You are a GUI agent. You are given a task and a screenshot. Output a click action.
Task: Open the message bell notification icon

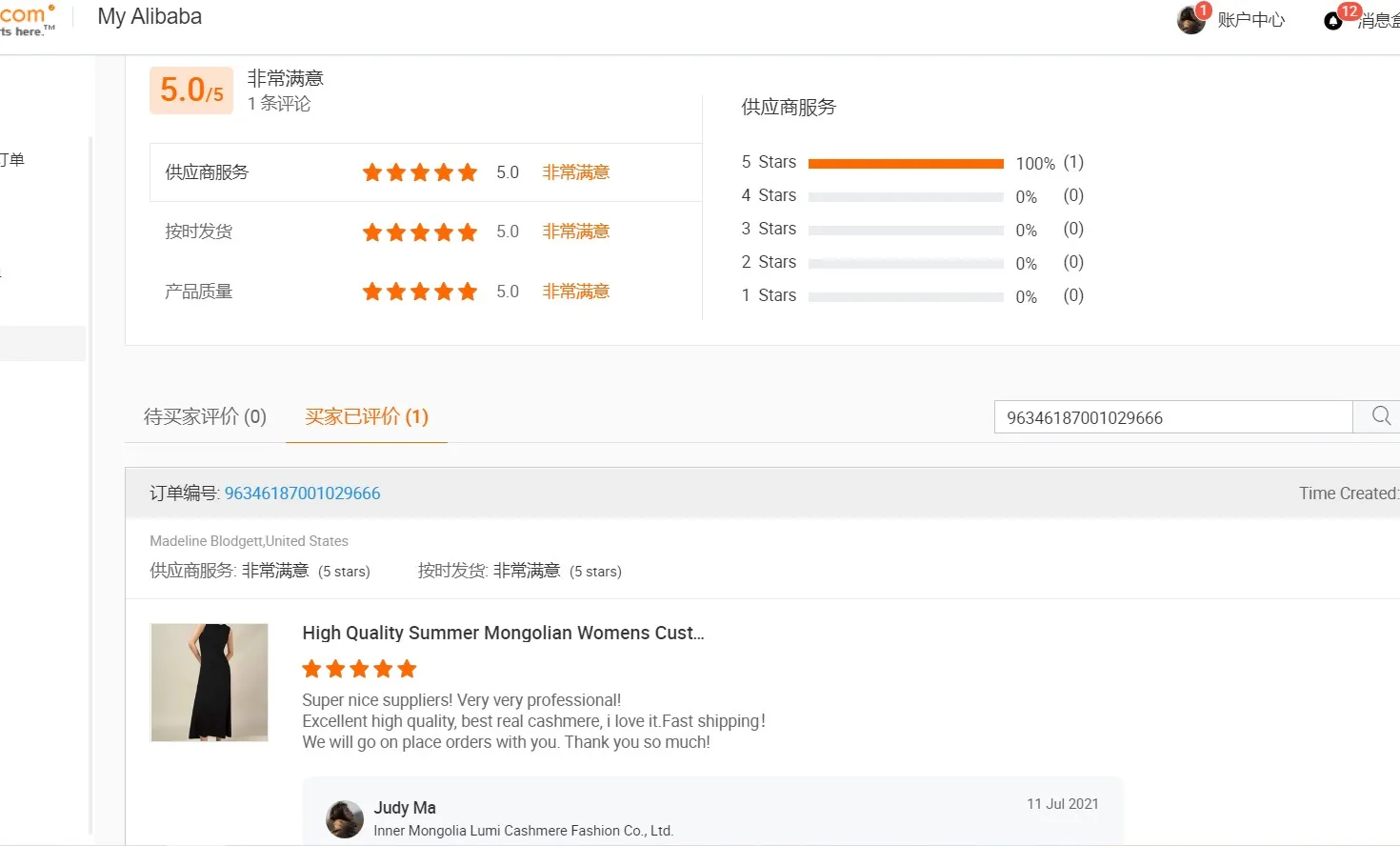(x=1333, y=20)
